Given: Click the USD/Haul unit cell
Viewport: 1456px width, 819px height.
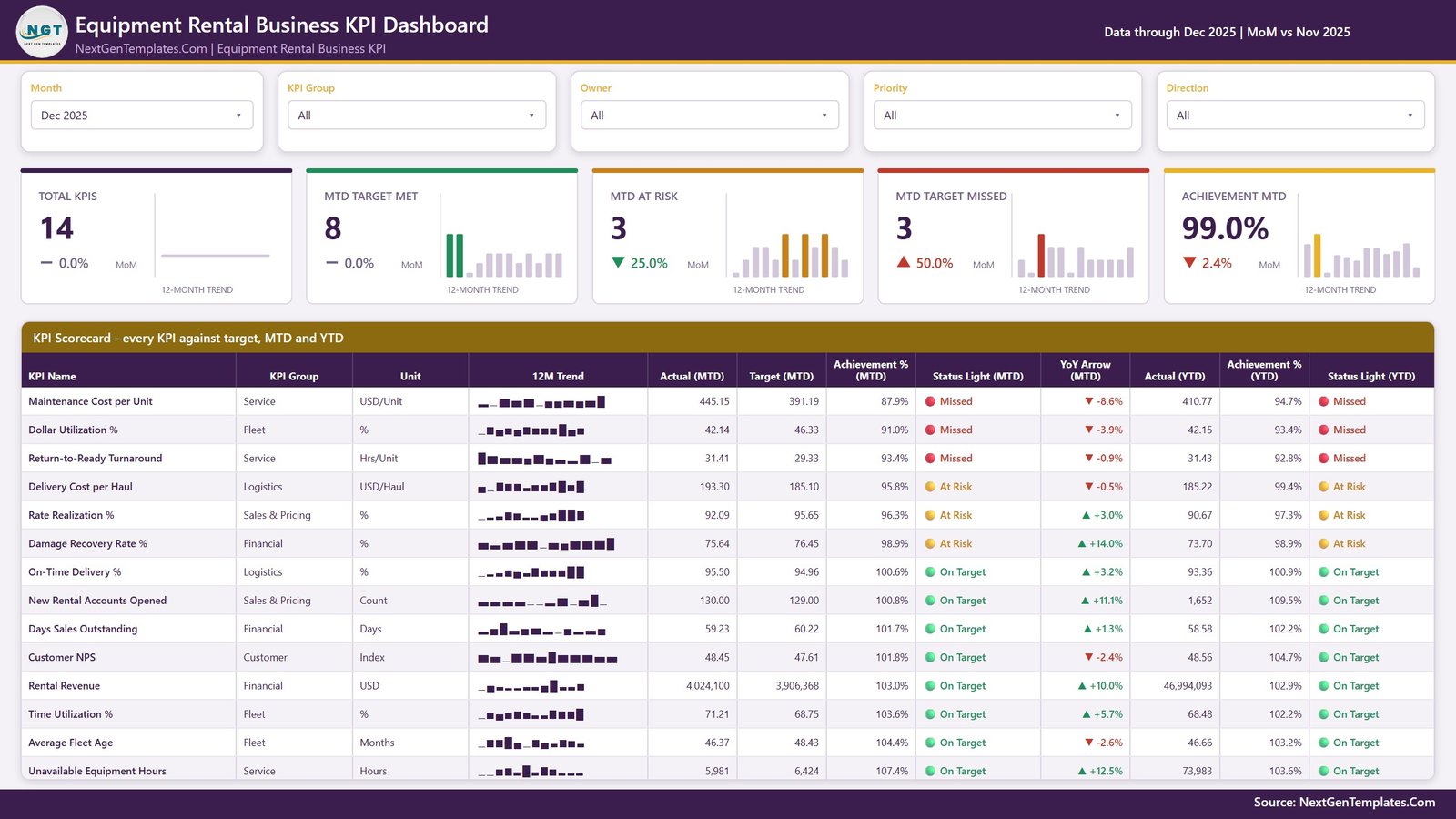Looking at the screenshot, I should tap(382, 487).
